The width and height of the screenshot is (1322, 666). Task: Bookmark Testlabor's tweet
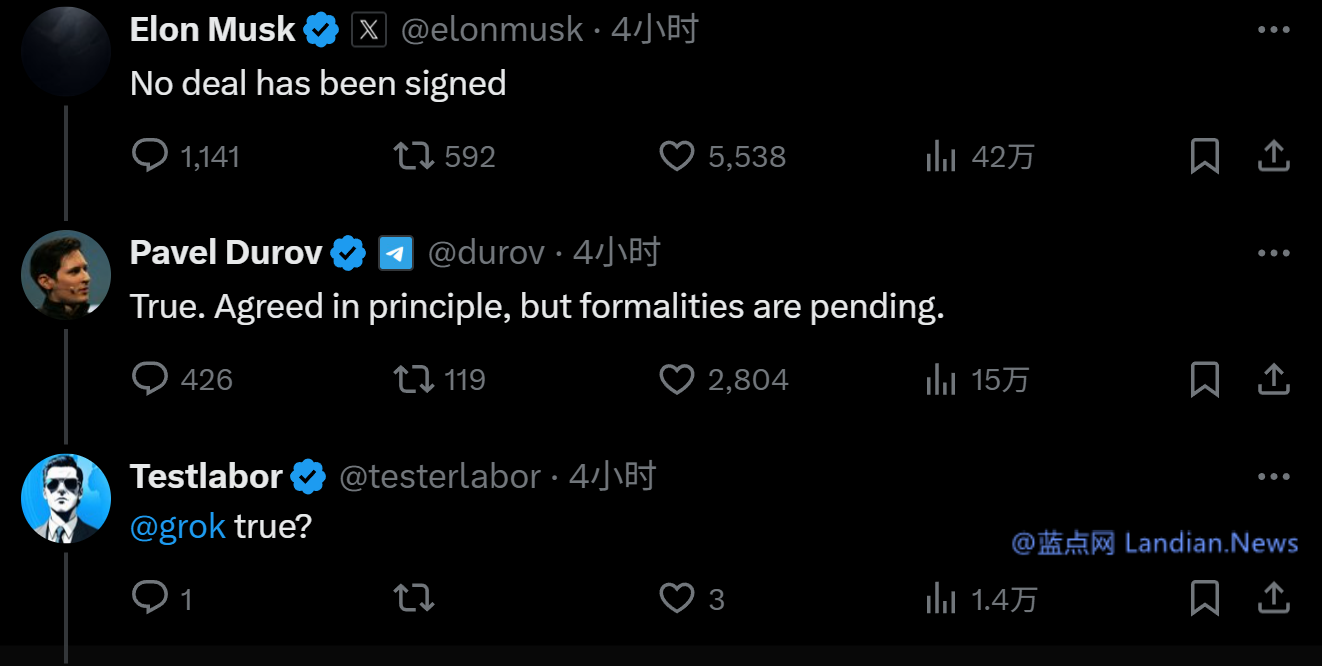(x=1204, y=598)
